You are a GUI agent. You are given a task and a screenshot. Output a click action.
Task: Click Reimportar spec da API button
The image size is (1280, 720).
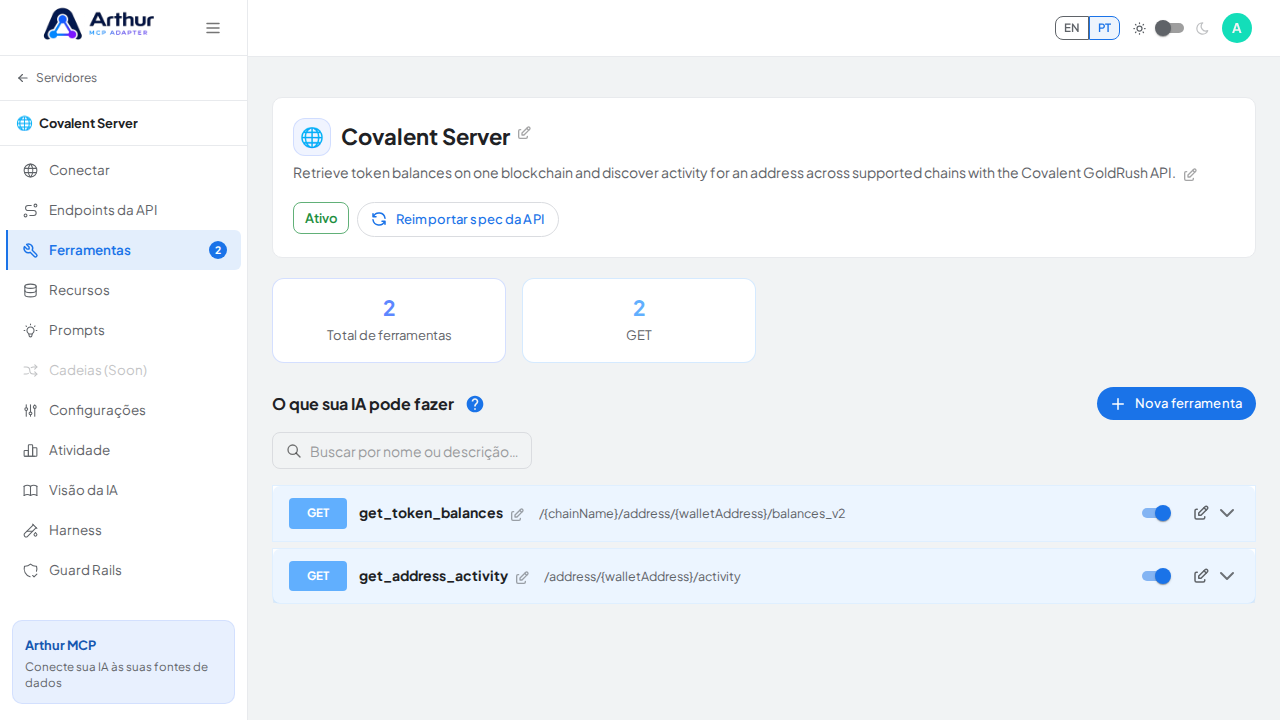[x=458, y=219]
